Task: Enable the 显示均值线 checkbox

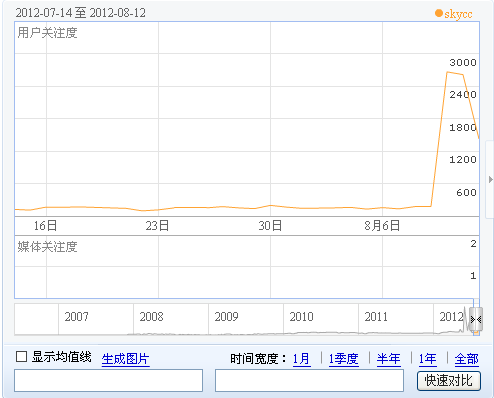Action: click(x=21, y=357)
